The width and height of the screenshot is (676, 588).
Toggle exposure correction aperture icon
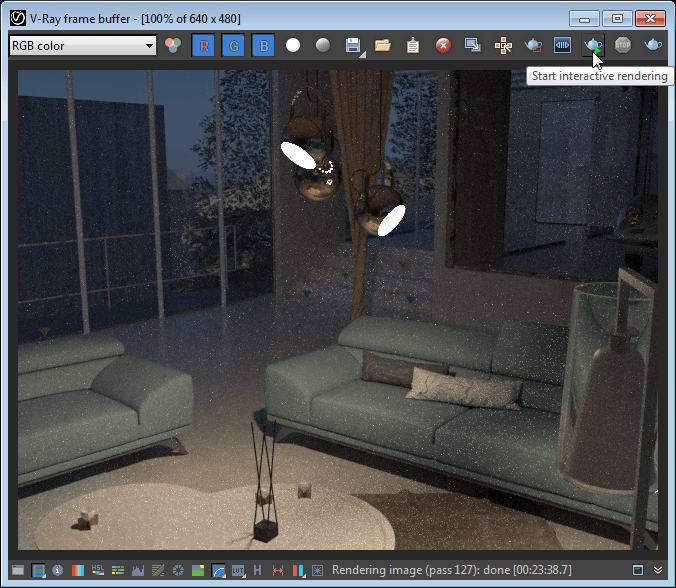[178, 570]
